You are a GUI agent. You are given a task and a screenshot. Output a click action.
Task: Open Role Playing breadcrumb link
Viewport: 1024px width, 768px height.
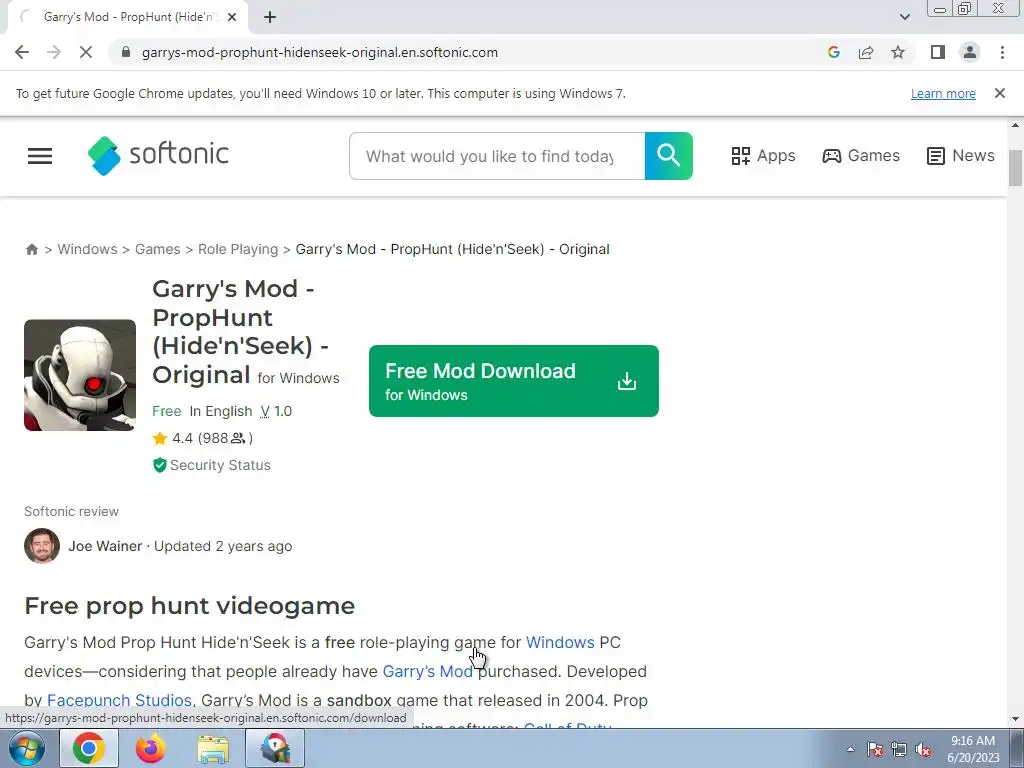[x=238, y=249]
